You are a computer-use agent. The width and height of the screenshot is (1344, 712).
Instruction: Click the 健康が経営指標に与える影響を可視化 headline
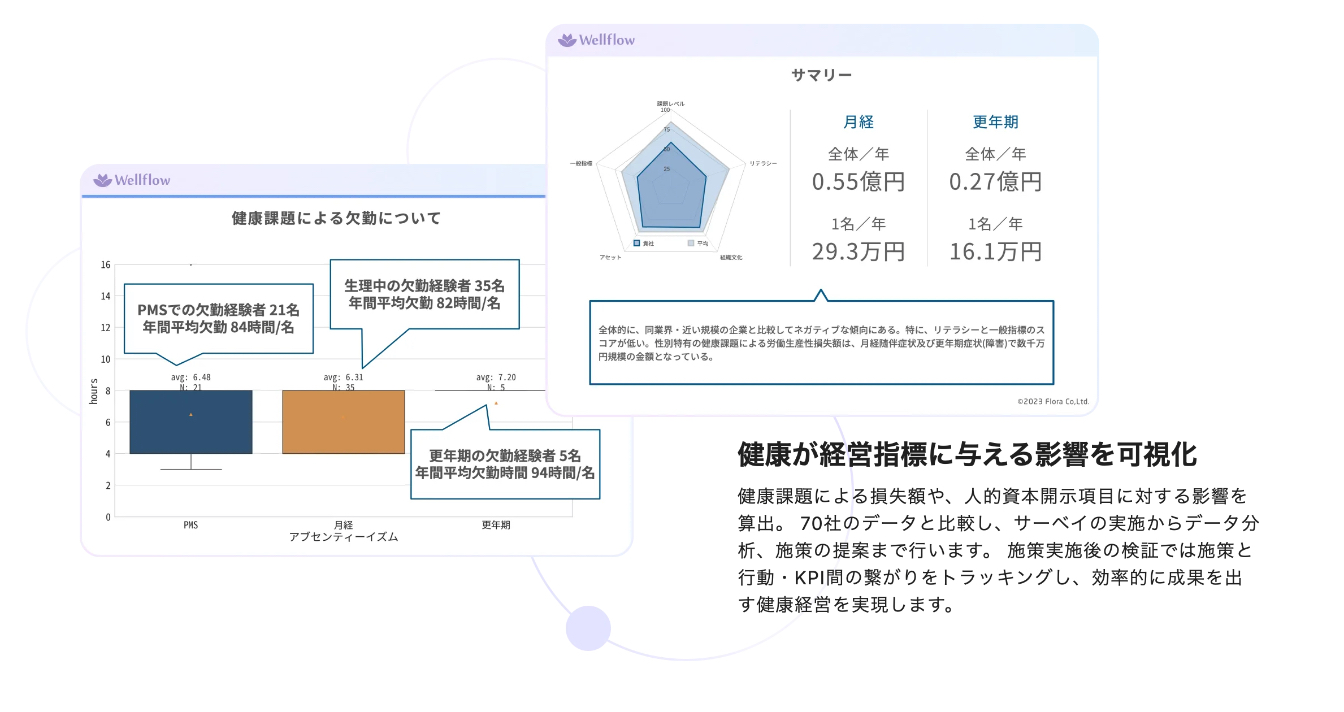[x=967, y=454]
